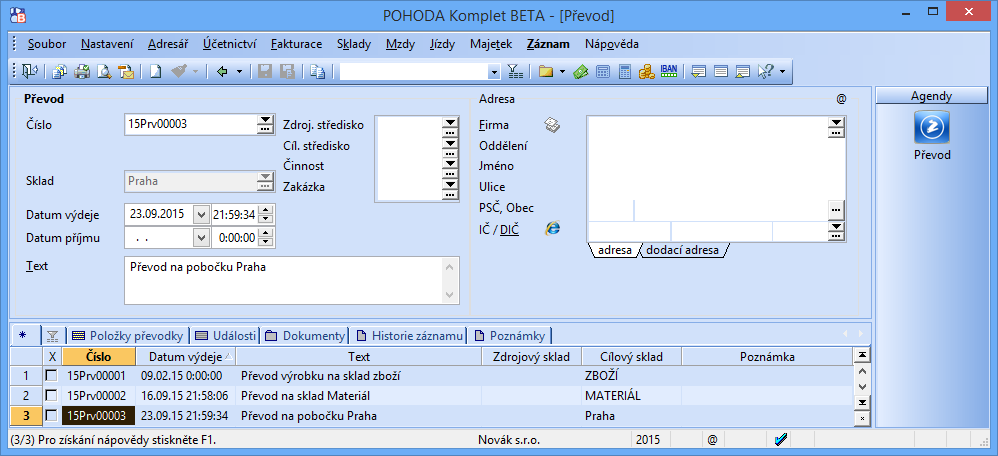Click the ellipsis button for PSČ, Obec

pyautogui.click(x=836, y=208)
